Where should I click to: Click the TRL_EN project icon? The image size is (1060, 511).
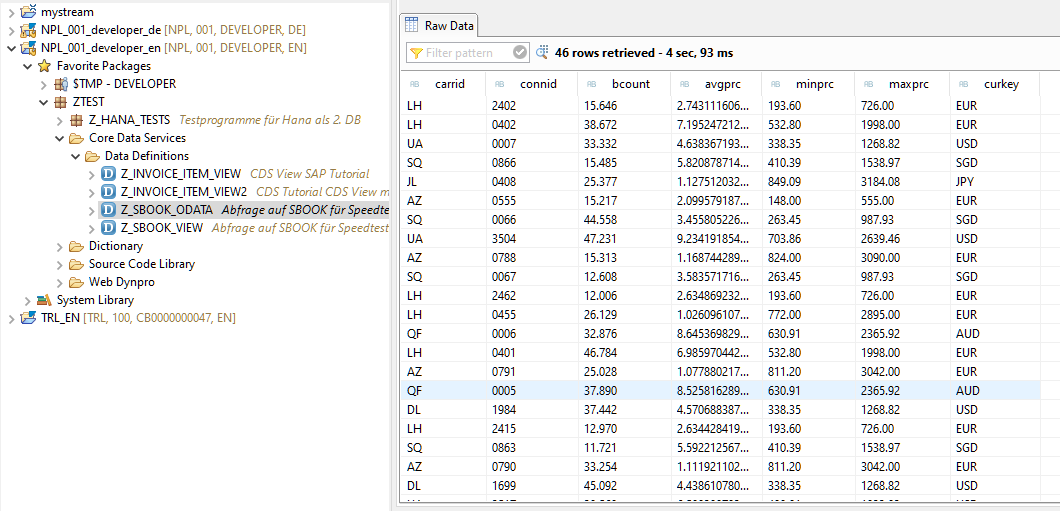coord(28,318)
